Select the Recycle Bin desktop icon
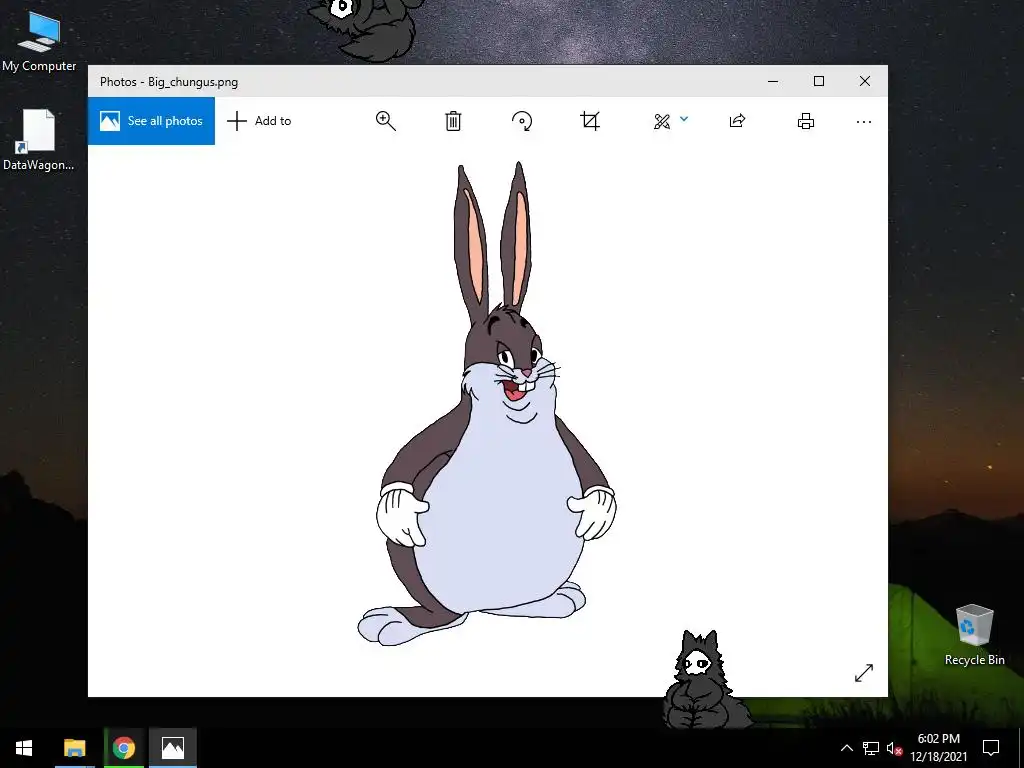The image size is (1024, 768). [x=974, y=635]
